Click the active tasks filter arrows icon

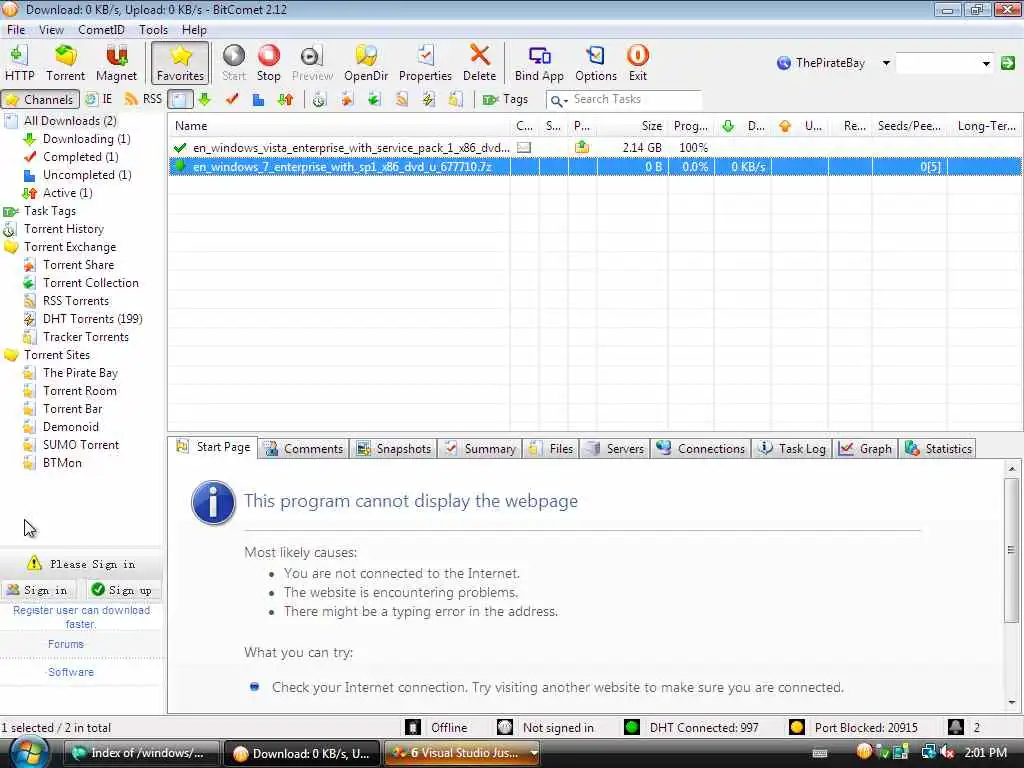click(x=285, y=99)
